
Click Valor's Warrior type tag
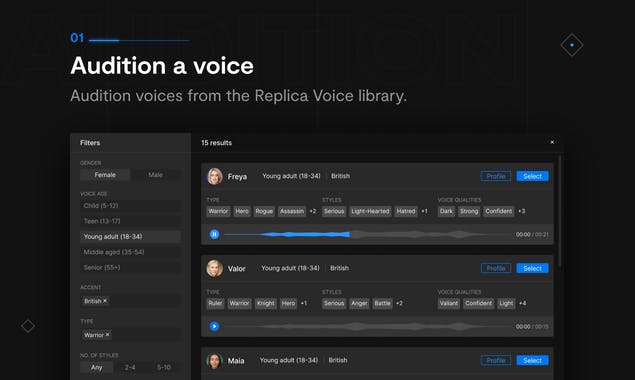coord(239,303)
